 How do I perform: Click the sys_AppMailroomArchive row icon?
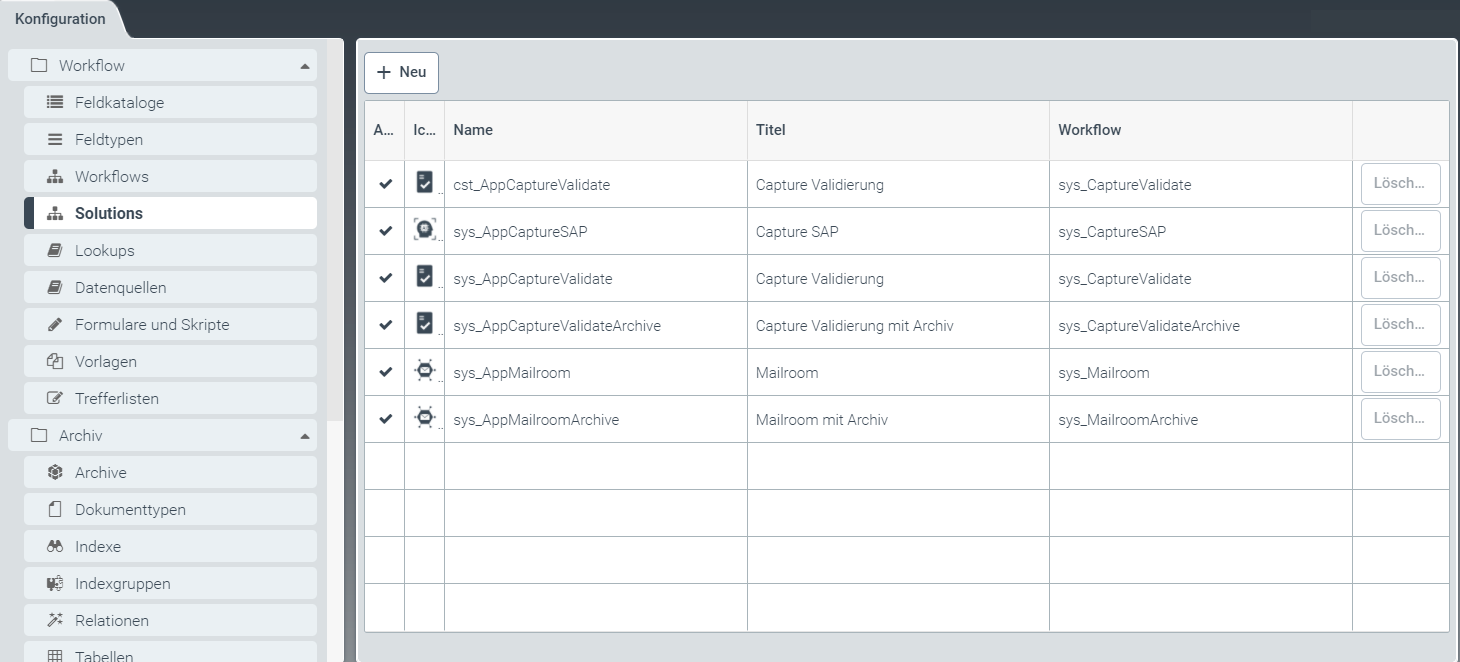(x=424, y=418)
